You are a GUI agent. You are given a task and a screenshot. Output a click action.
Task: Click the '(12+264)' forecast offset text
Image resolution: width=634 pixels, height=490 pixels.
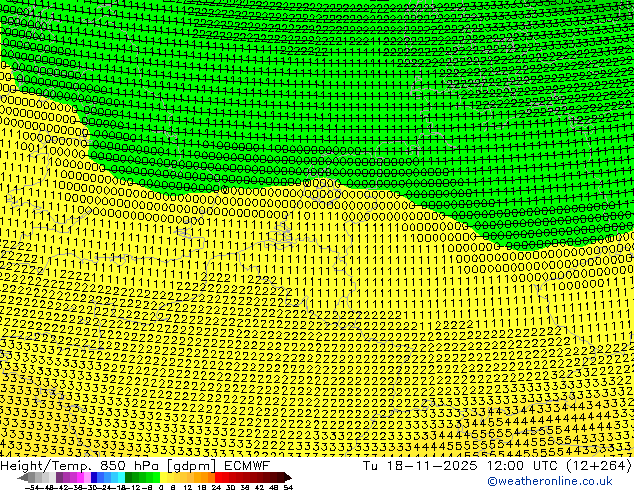click(x=601, y=466)
